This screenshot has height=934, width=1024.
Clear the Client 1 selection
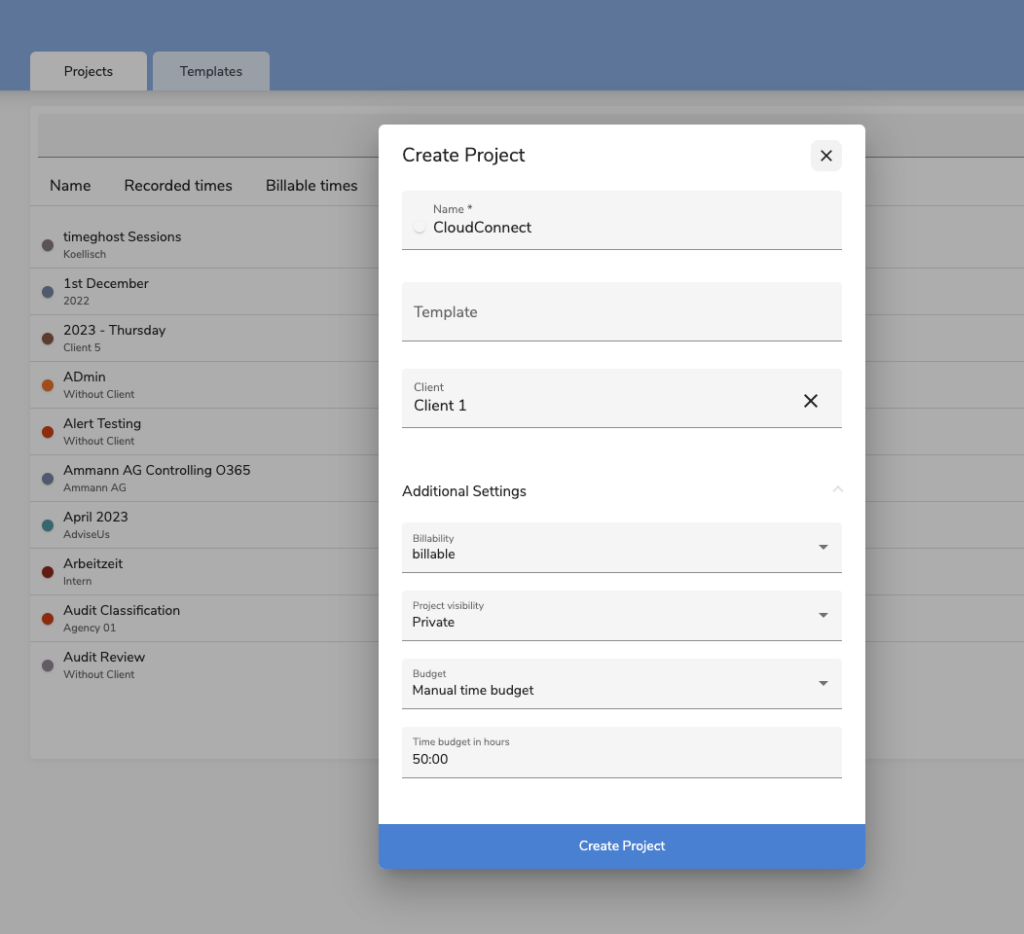coord(810,401)
